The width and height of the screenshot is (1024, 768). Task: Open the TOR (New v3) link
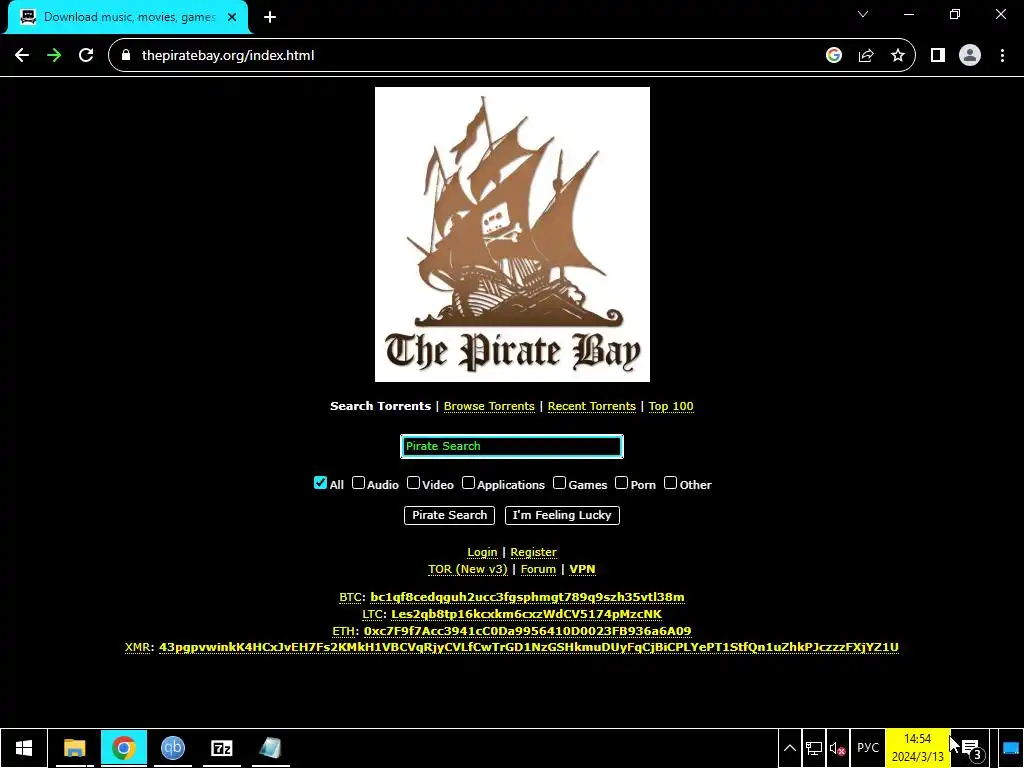click(x=468, y=569)
